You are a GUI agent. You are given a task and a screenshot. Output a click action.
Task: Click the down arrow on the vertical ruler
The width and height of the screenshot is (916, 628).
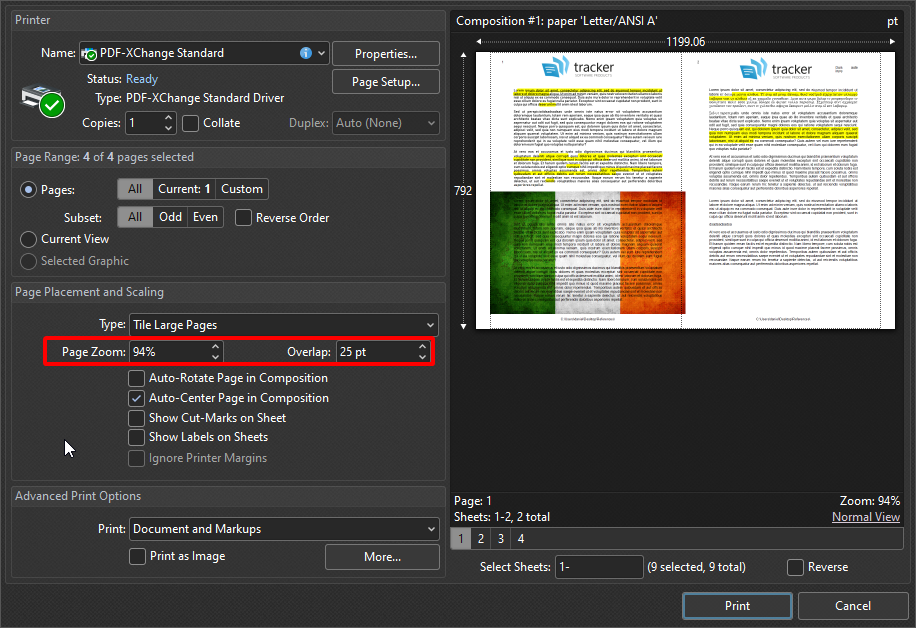(x=463, y=325)
